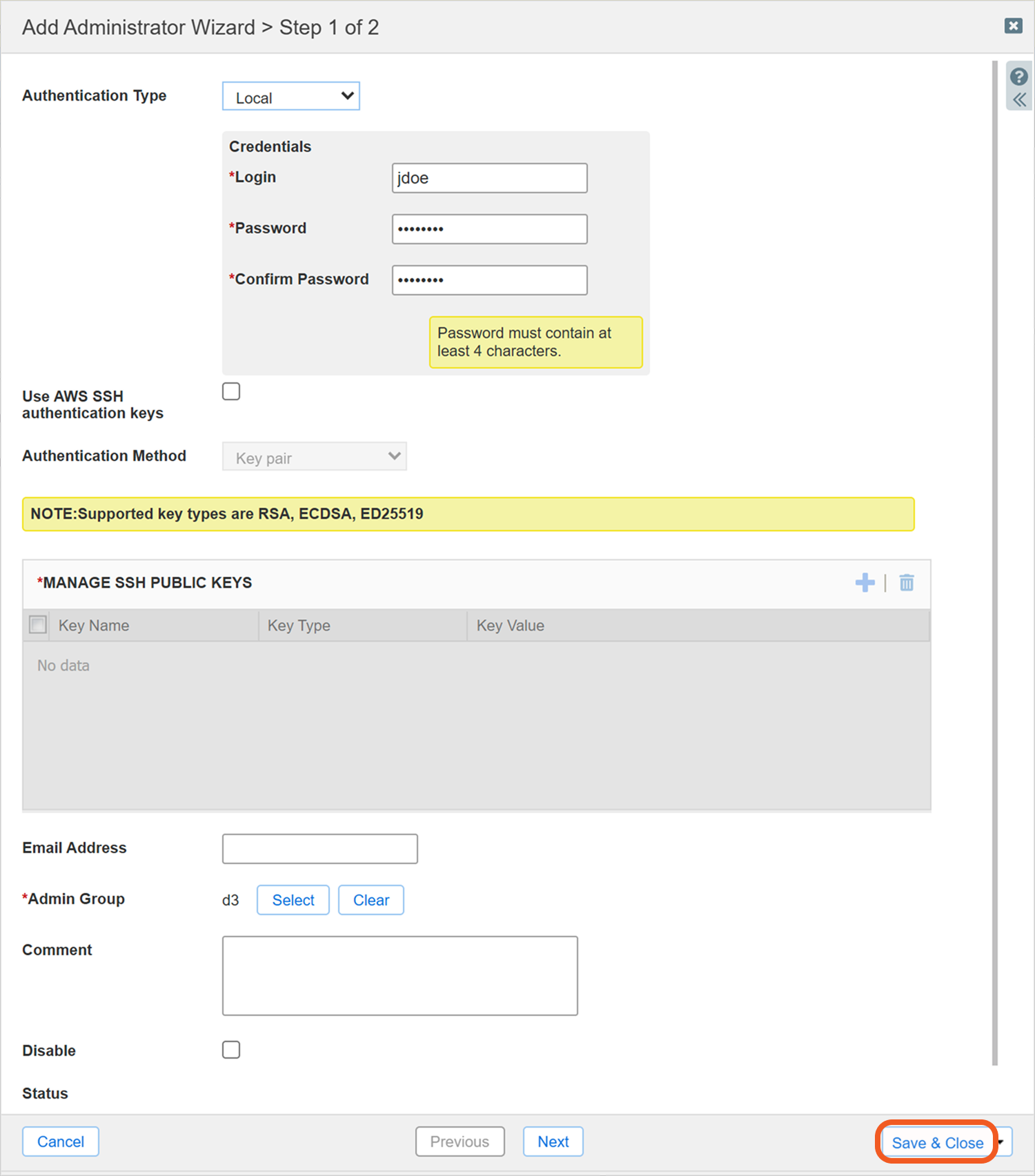Open the help question mark icon
This screenshot has height=1176, width=1035.
click(x=1018, y=77)
